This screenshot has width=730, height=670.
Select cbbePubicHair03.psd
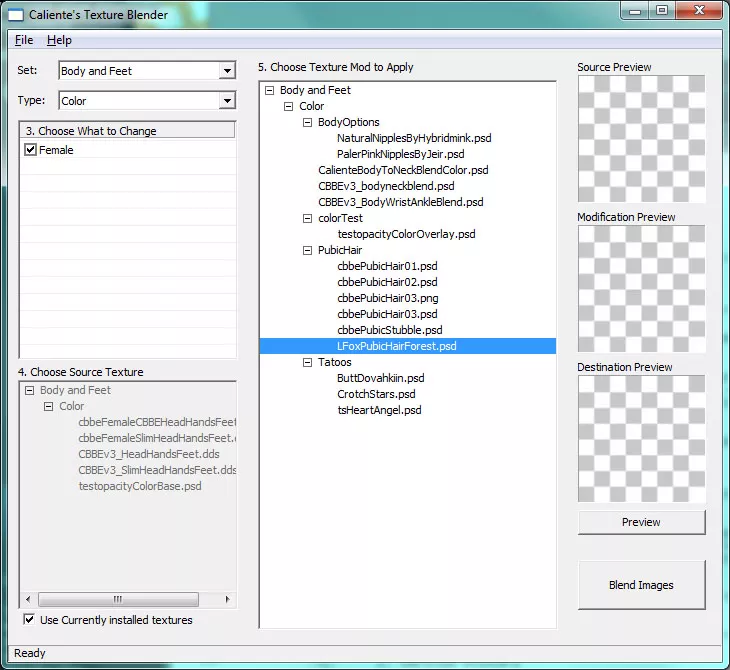tap(387, 314)
